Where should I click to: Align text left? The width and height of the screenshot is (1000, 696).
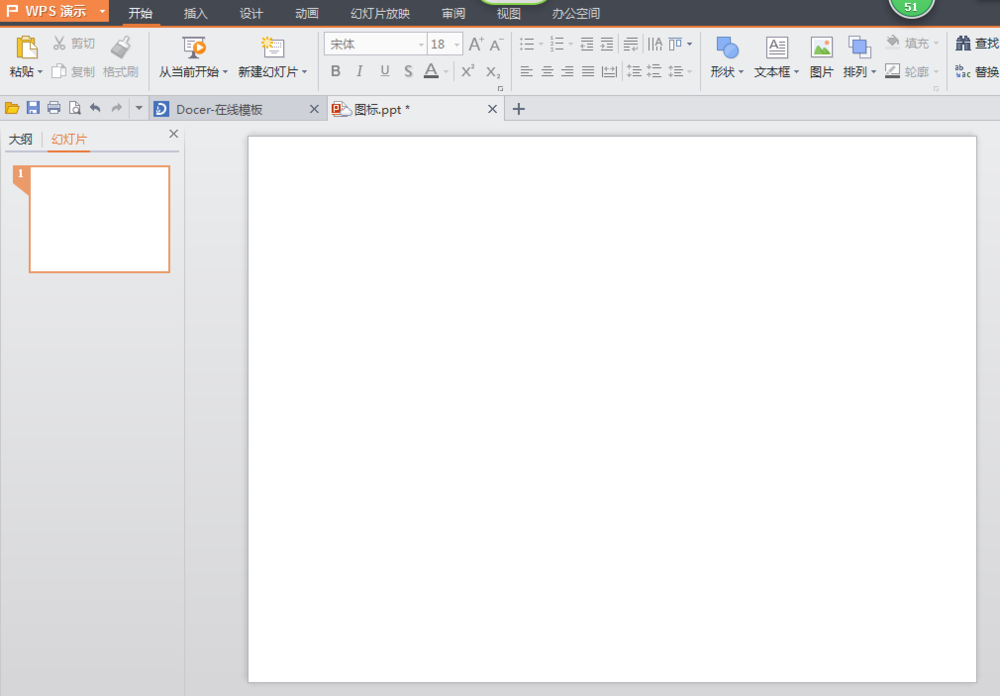[x=526, y=71]
